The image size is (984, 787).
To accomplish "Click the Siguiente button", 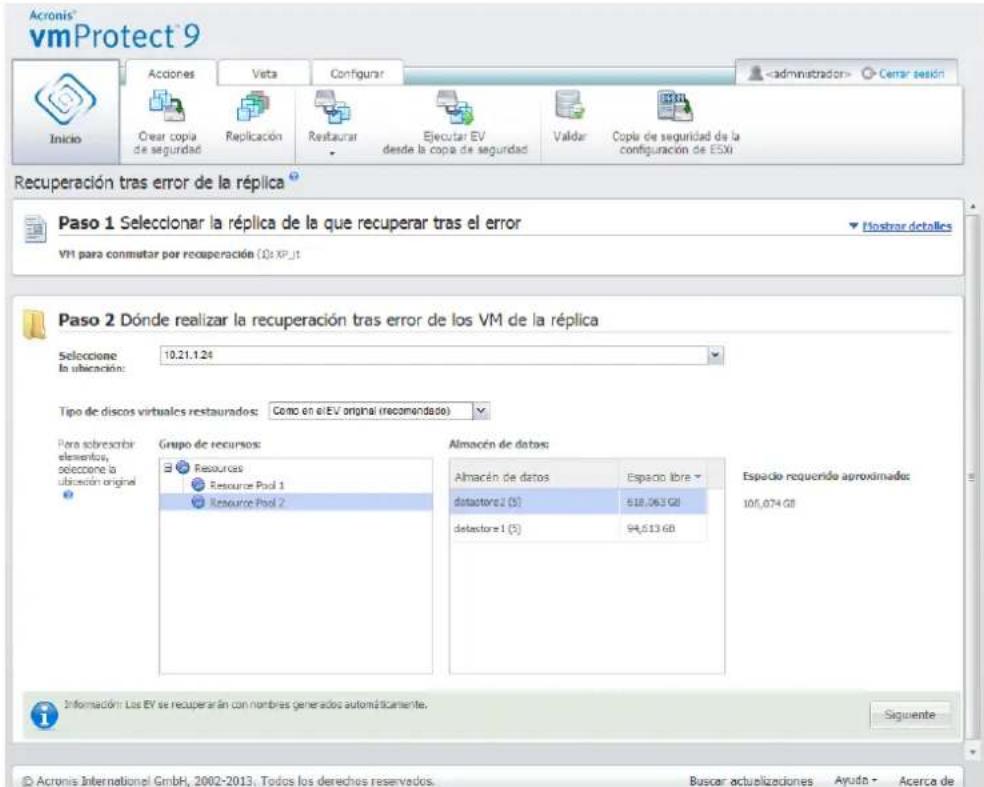I will pos(909,715).
